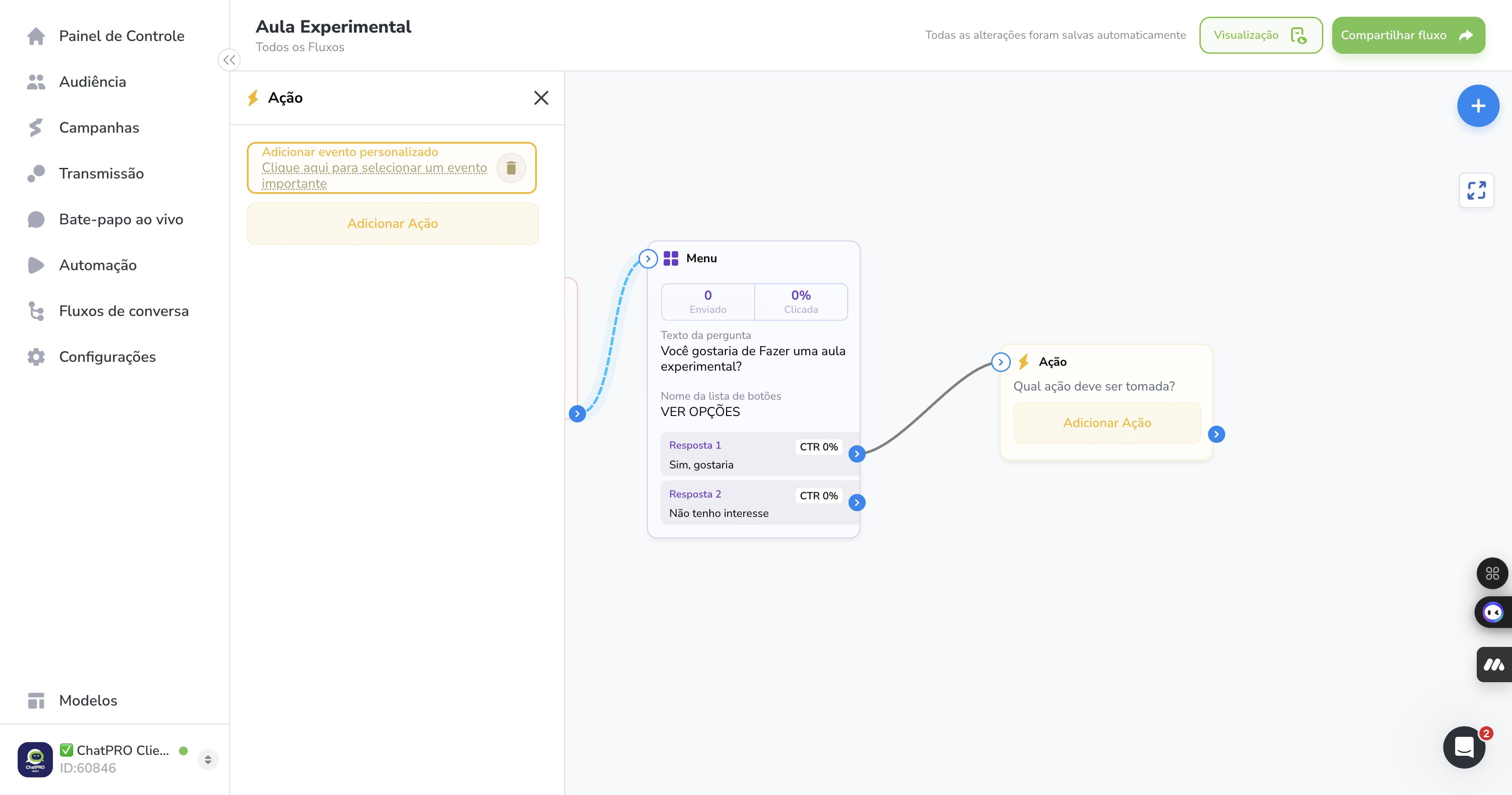Open the support chat bubble icon
1512x795 pixels.
[x=1464, y=747]
